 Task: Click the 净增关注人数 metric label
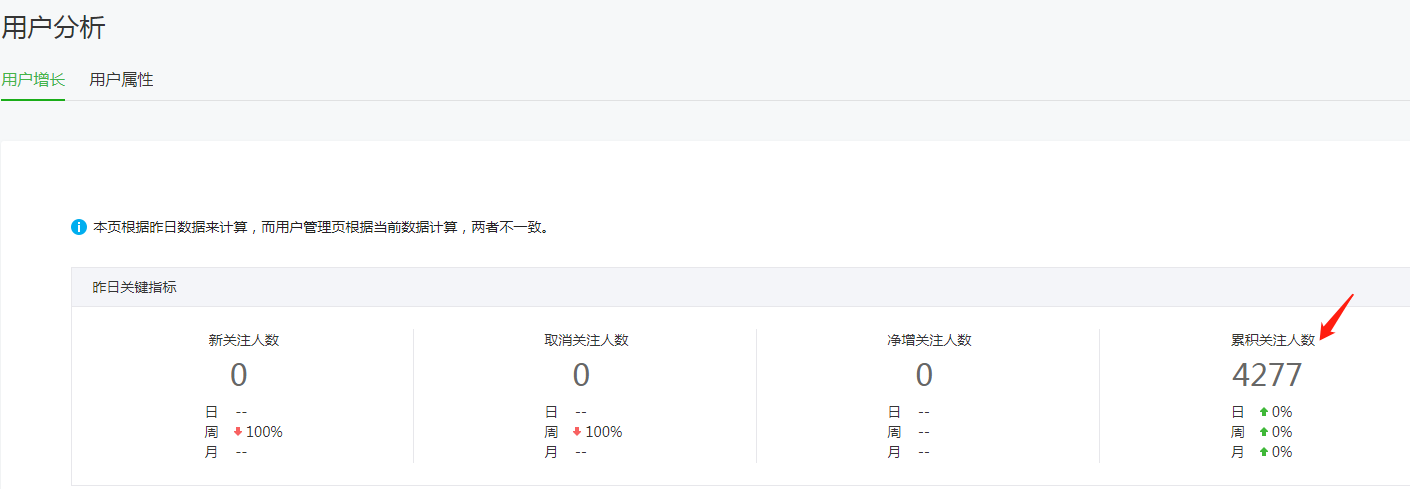[929, 340]
